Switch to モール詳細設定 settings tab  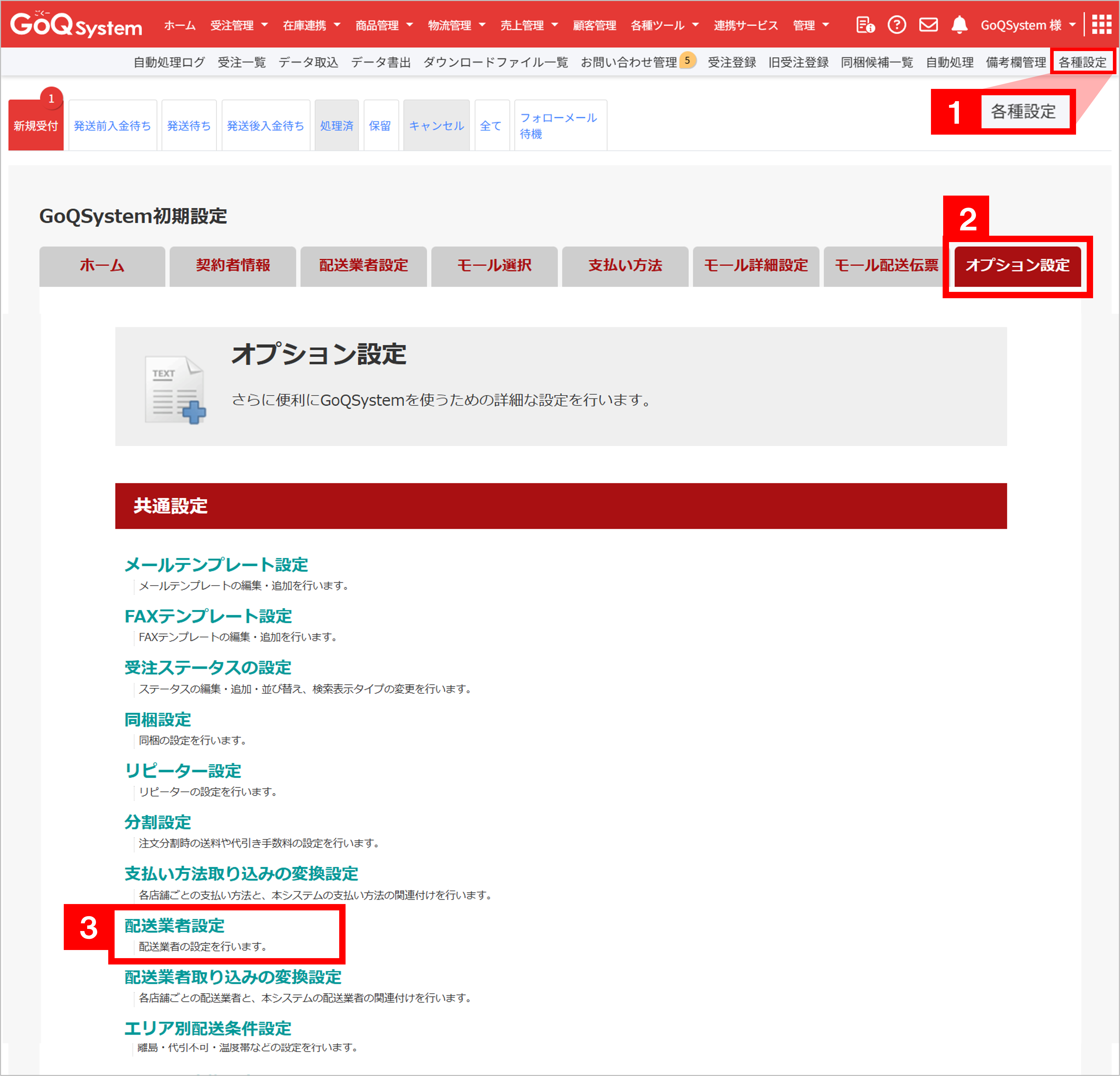pyautogui.click(x=756, y=266)
